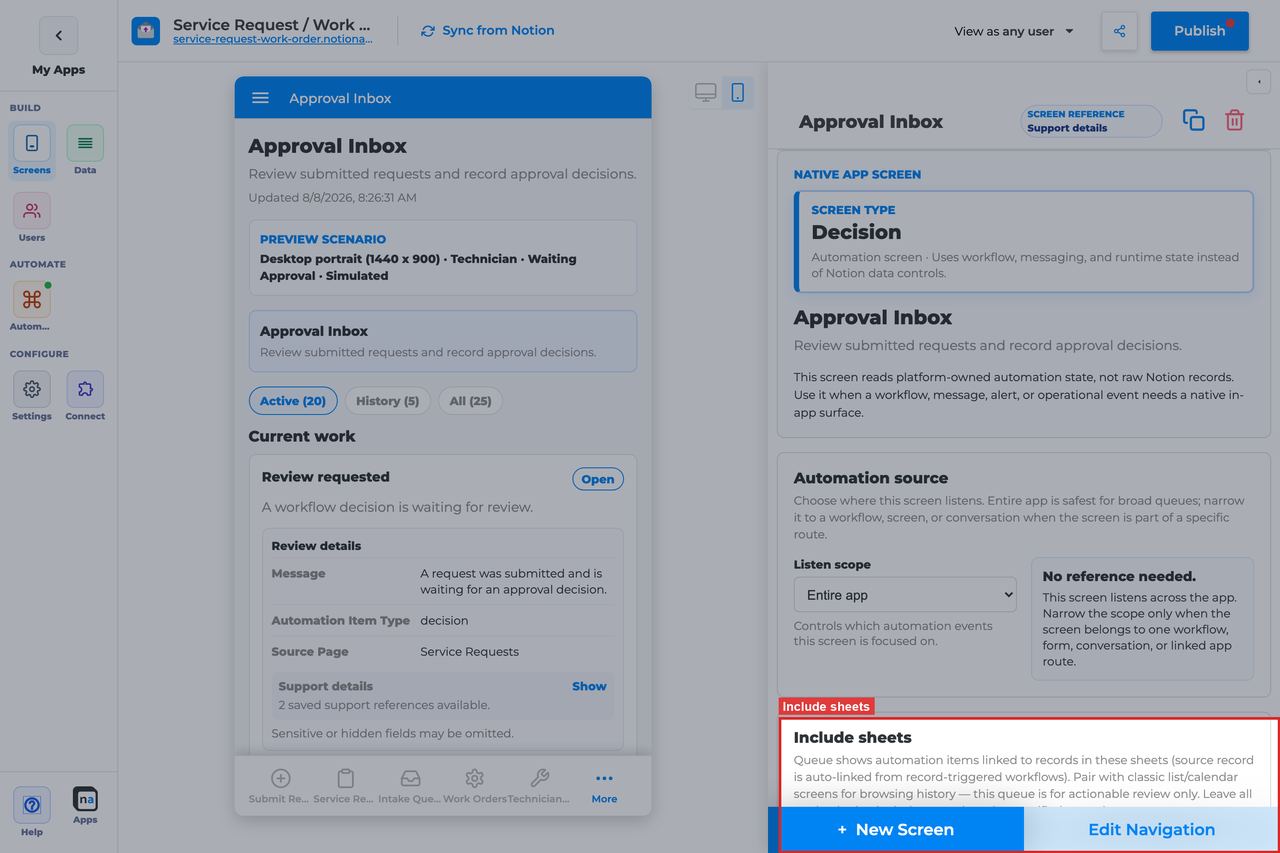Open the service-request-work-order app link

272,40
